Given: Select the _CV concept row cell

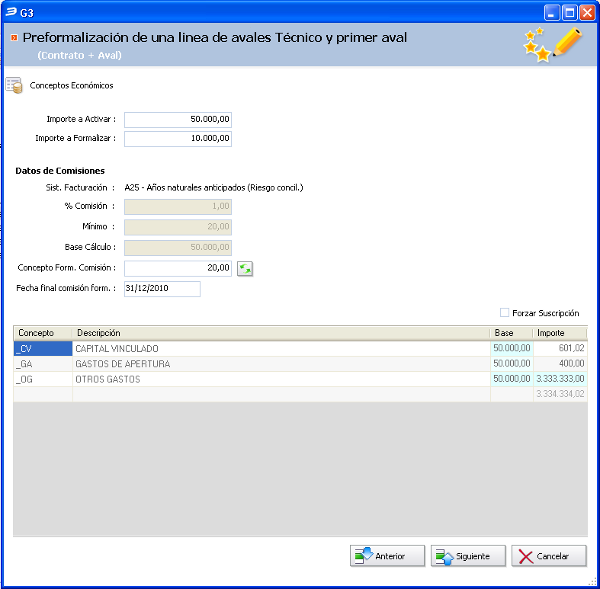Looking at the screenshot, I should coord(43,348).
